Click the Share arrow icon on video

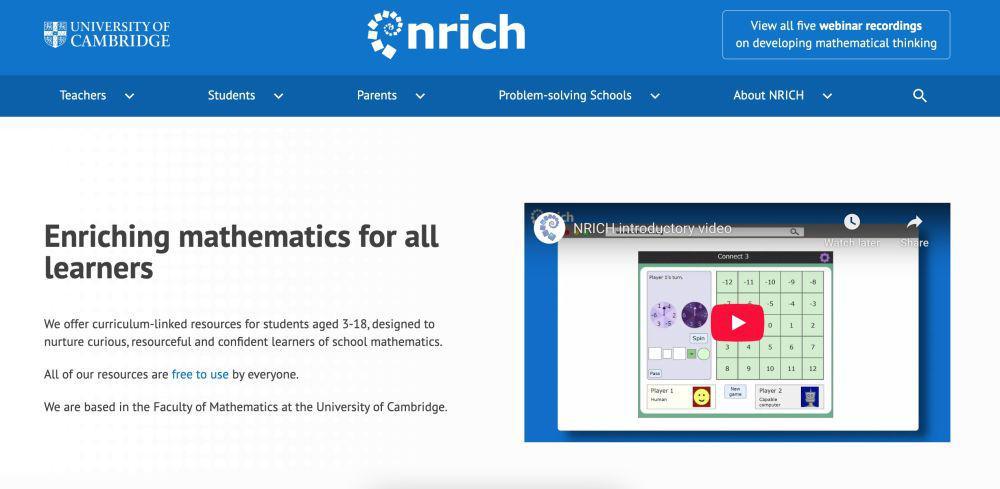914,222
